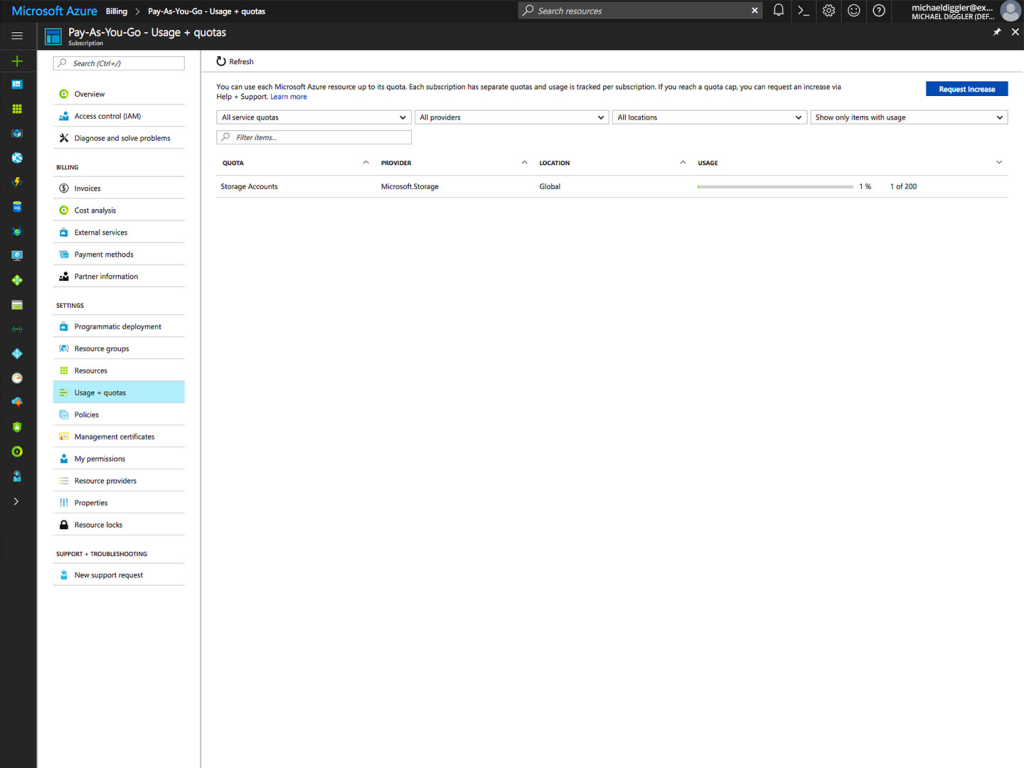Follow the Learn more link

pos(288,97)
